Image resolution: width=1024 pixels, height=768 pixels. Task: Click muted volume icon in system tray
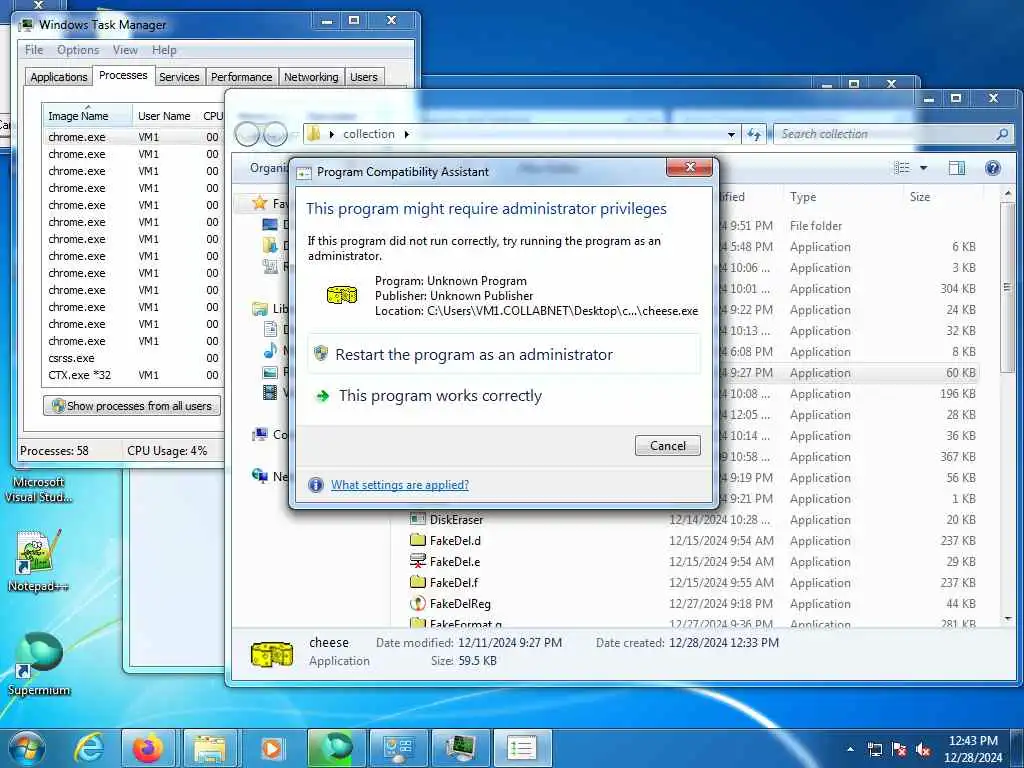pos(923,749)
